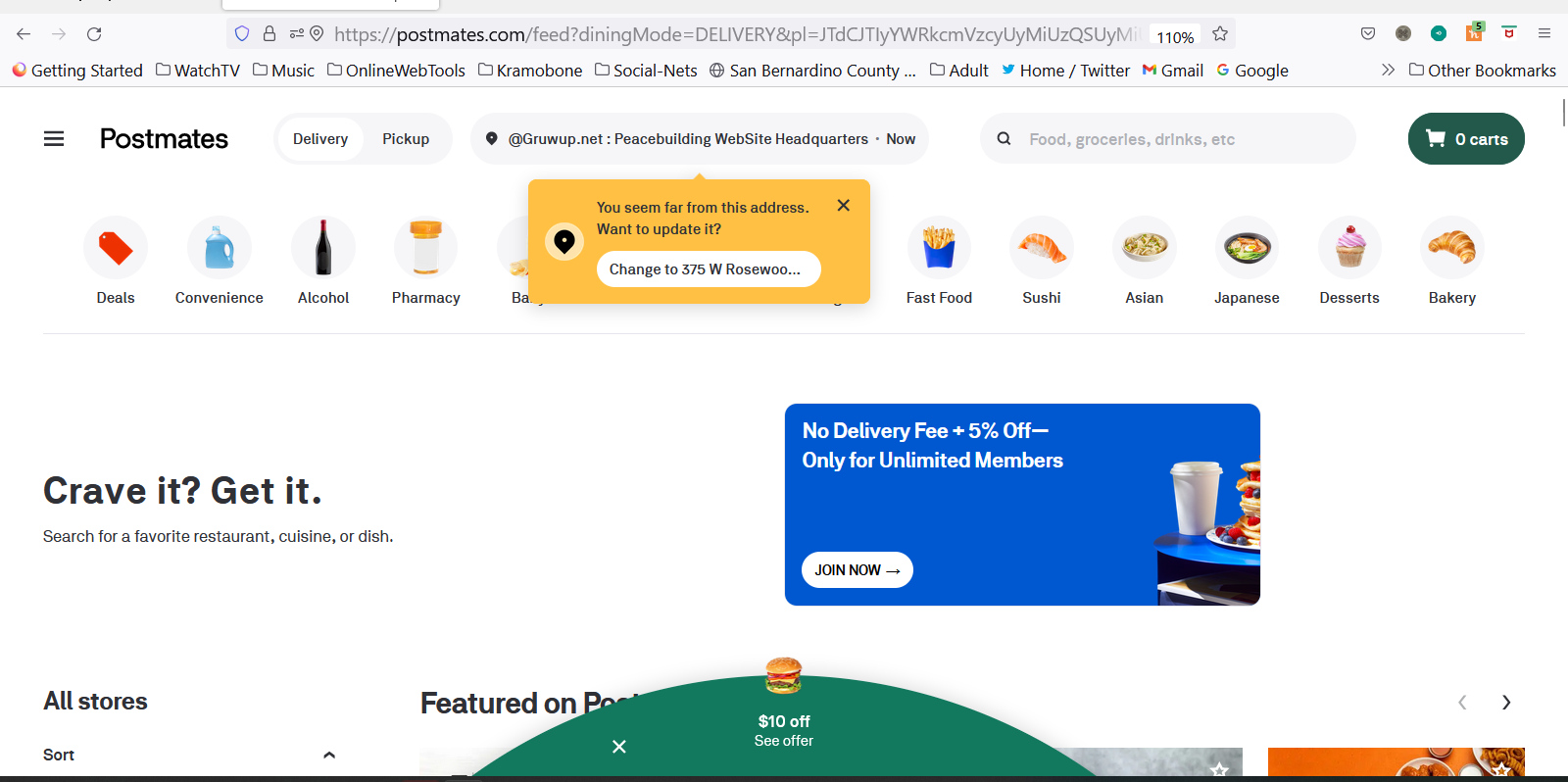Open the Postmates hamburger menu
The image size is (1568, 782).
[x=54, y=139]
